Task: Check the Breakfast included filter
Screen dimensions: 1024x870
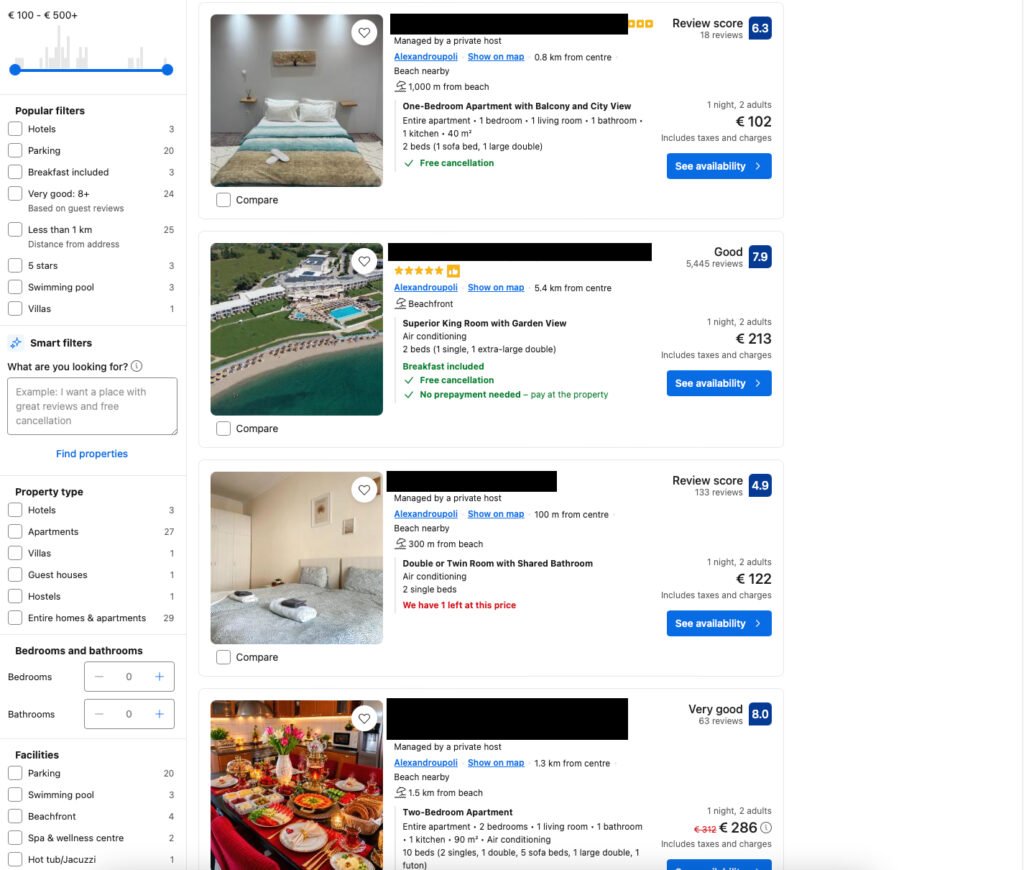Action: pos(15,172)
